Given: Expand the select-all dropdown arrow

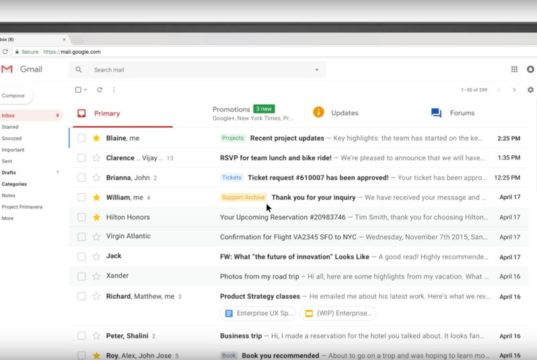Looking at the screenshot, I should click(85, 90).
